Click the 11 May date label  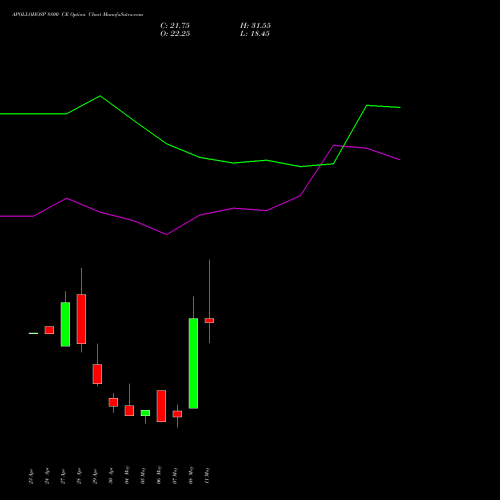(207, 475)
